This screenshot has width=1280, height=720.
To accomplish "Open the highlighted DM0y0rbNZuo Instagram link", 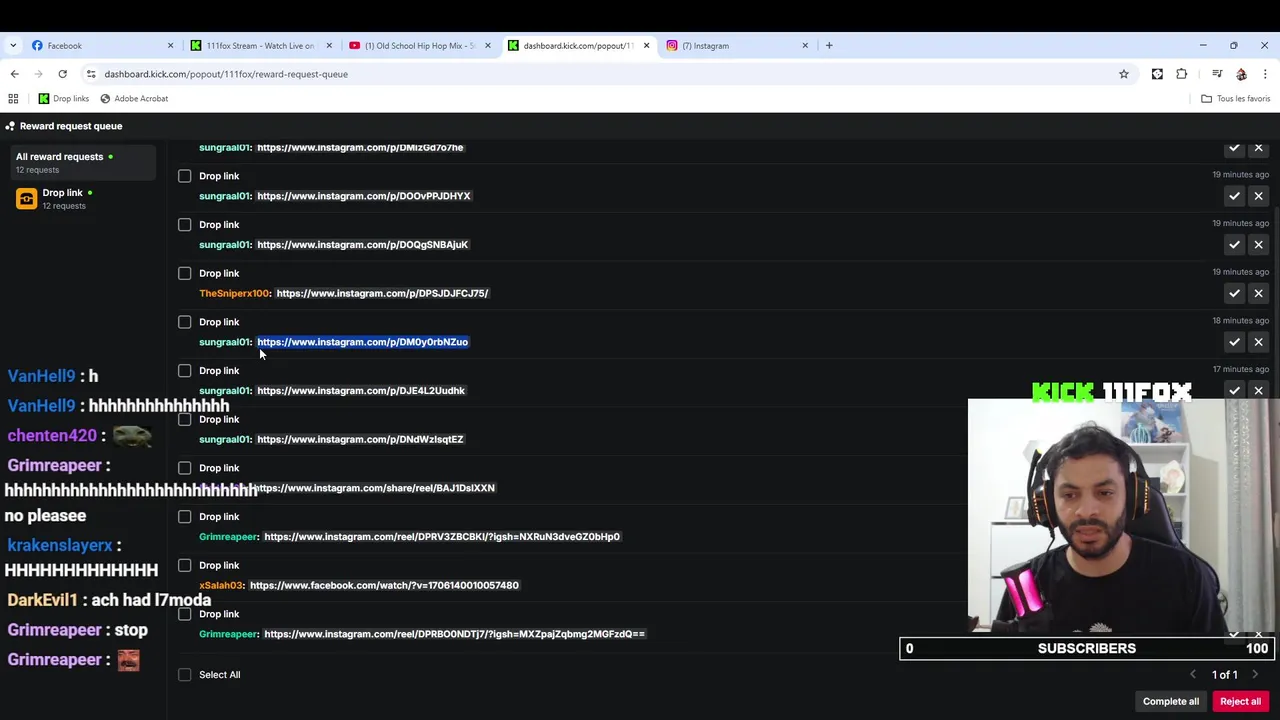I will coord(362,342).
